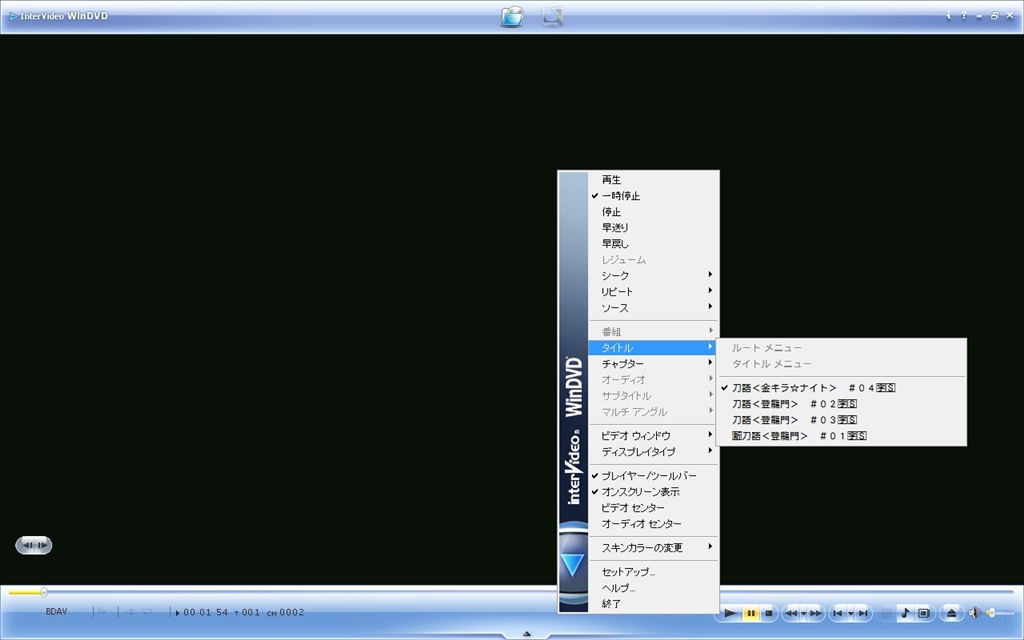The width and height of the screenshot is (1024, 640).
Task: Click the step frame oval button on video
Action: [x=33, y=545]
